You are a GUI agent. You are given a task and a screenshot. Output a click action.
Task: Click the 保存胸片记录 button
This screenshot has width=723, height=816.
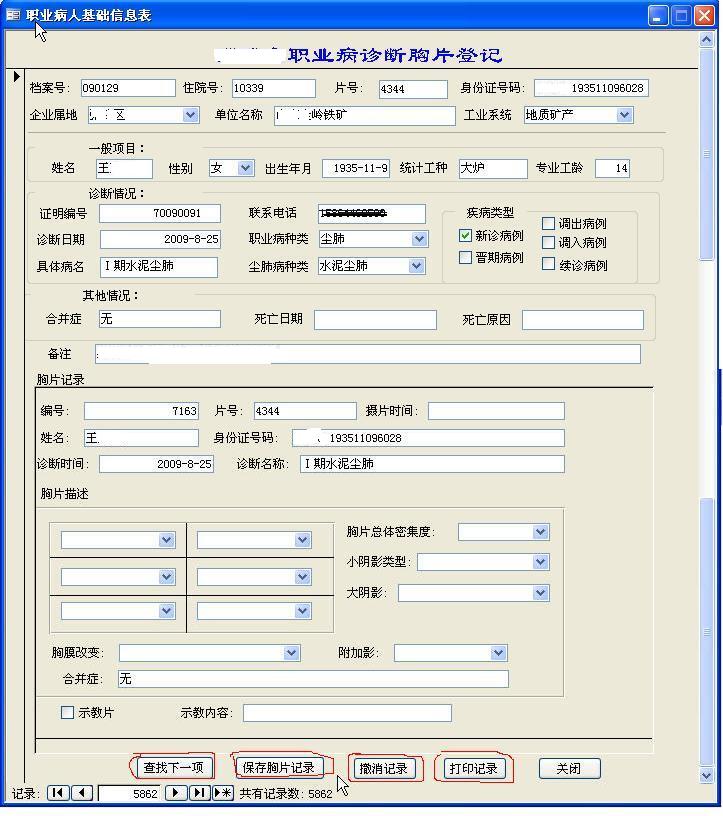click(x=278, y=767)
